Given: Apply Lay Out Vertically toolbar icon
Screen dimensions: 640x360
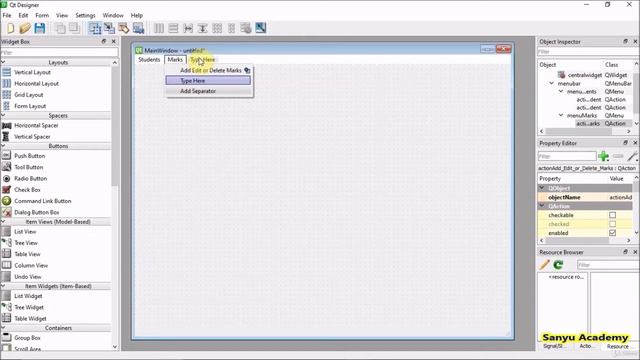Looking at the screenshot, I should [173, 28].
